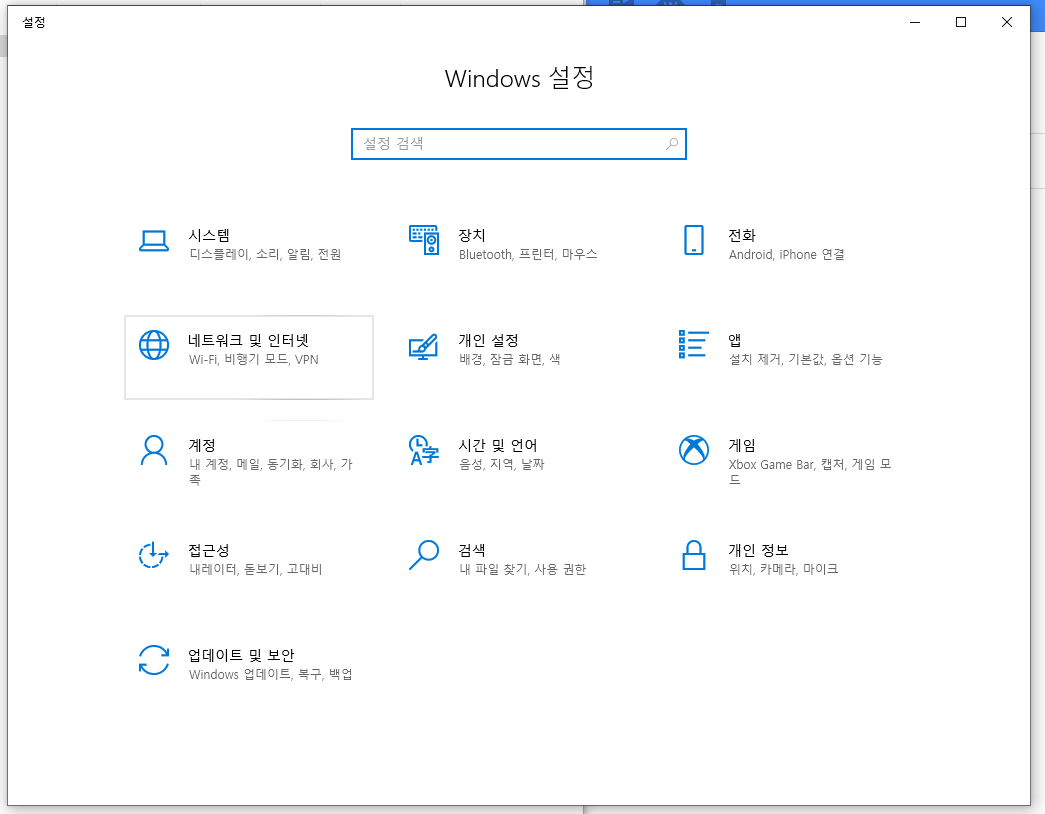Viewport: 1045px width, 814px height.
Task: Open the 검색 magnifier category icon
Action: click(x=424, y=555)
